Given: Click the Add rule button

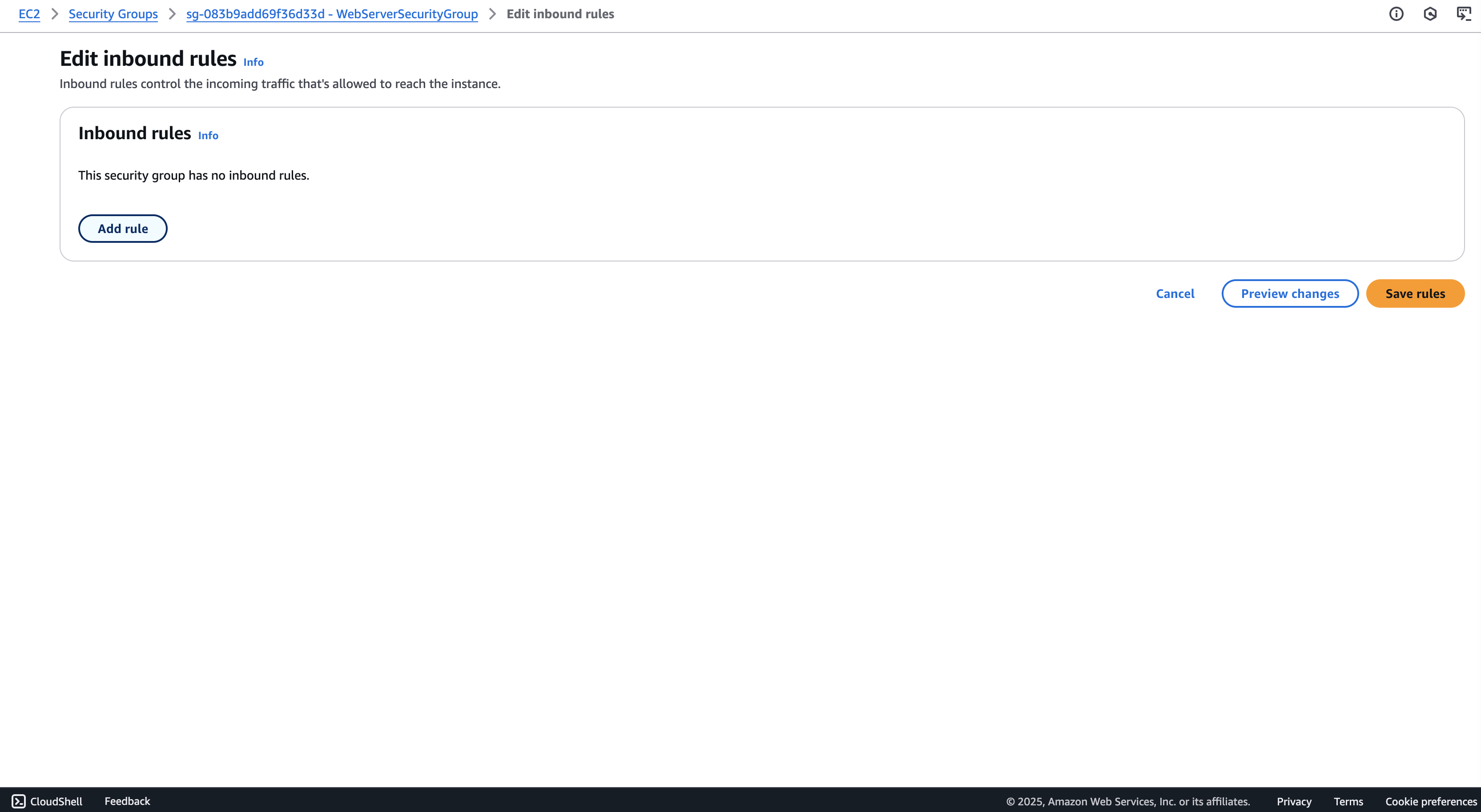Looking at the screenshot, I should [x=122, y=229].
